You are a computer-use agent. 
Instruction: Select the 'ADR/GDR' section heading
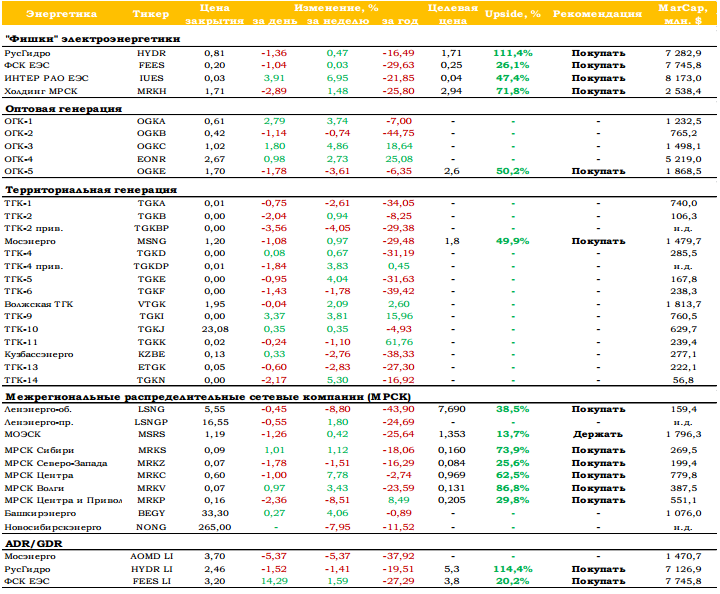[x=34, y=544]
